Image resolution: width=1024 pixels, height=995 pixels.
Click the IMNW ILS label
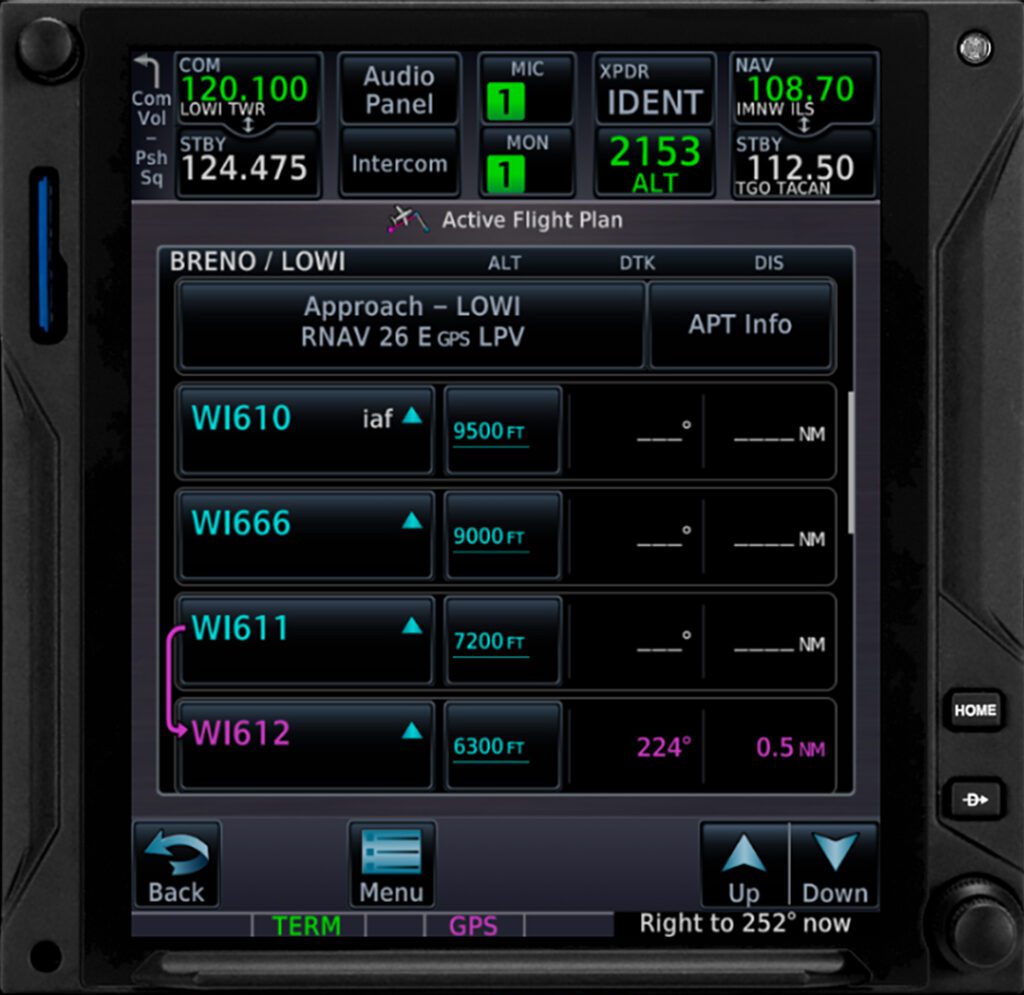(775, 109)
